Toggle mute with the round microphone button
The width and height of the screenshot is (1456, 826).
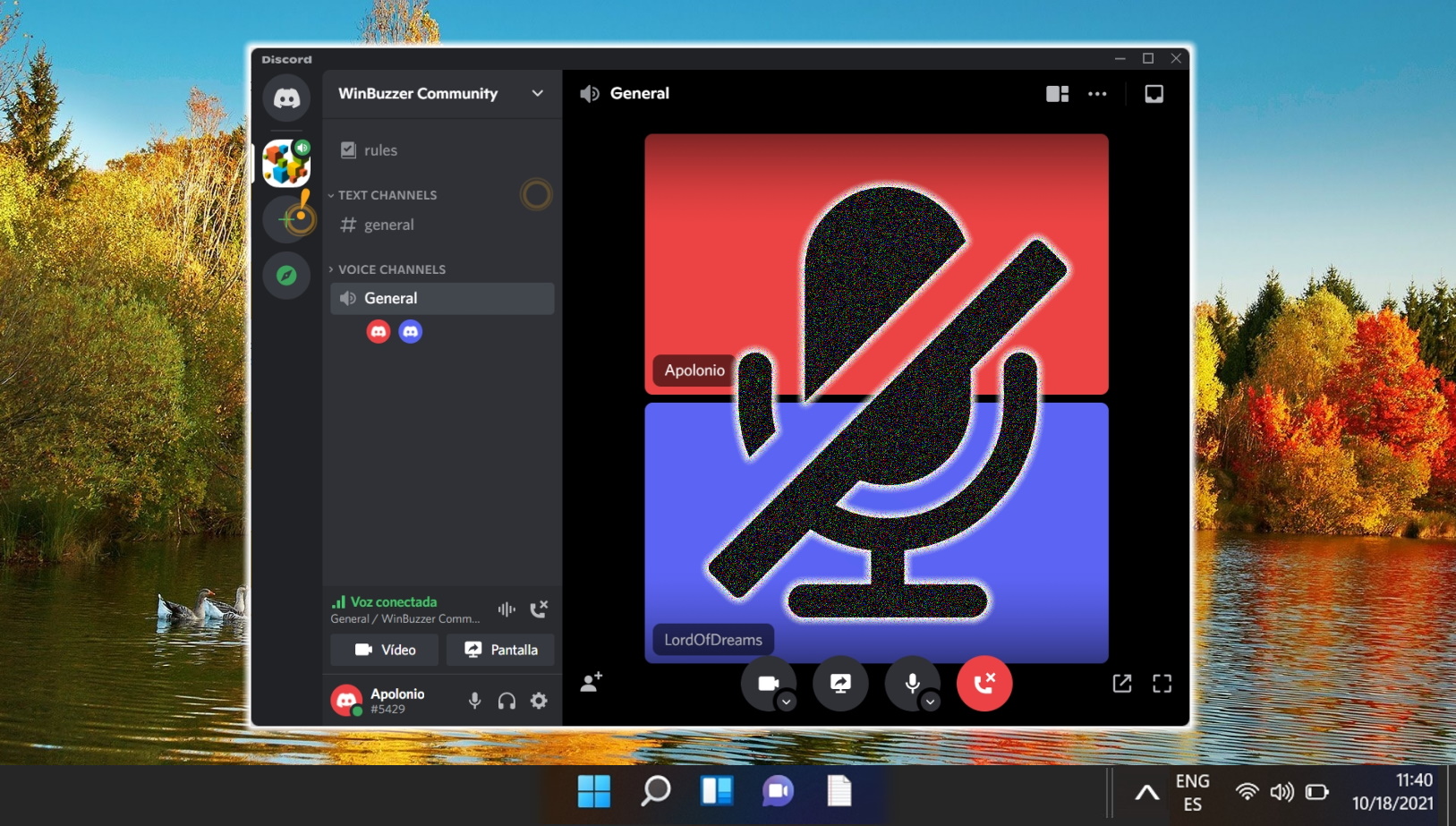(x=912, y=684)
